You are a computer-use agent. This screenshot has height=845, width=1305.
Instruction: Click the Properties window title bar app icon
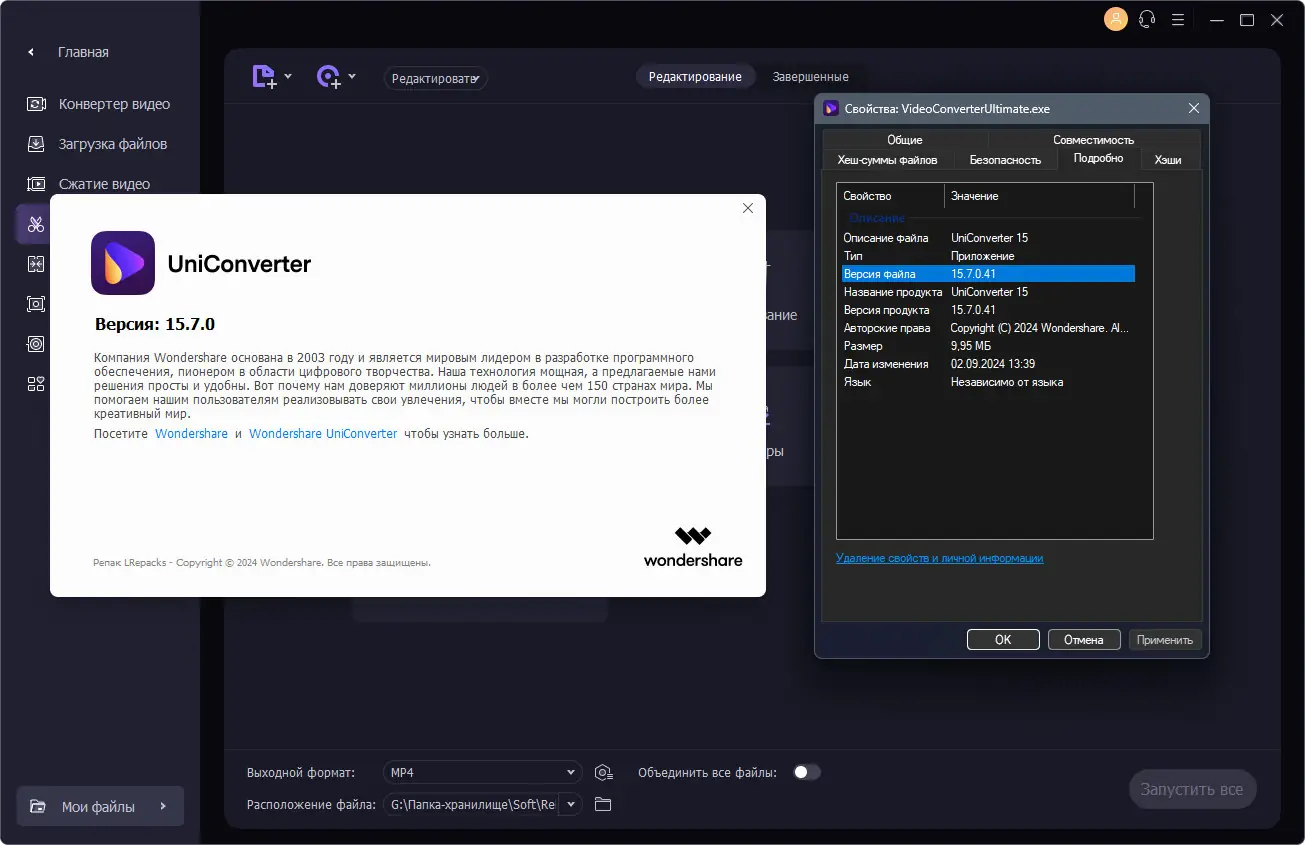(x=830, y=108)
